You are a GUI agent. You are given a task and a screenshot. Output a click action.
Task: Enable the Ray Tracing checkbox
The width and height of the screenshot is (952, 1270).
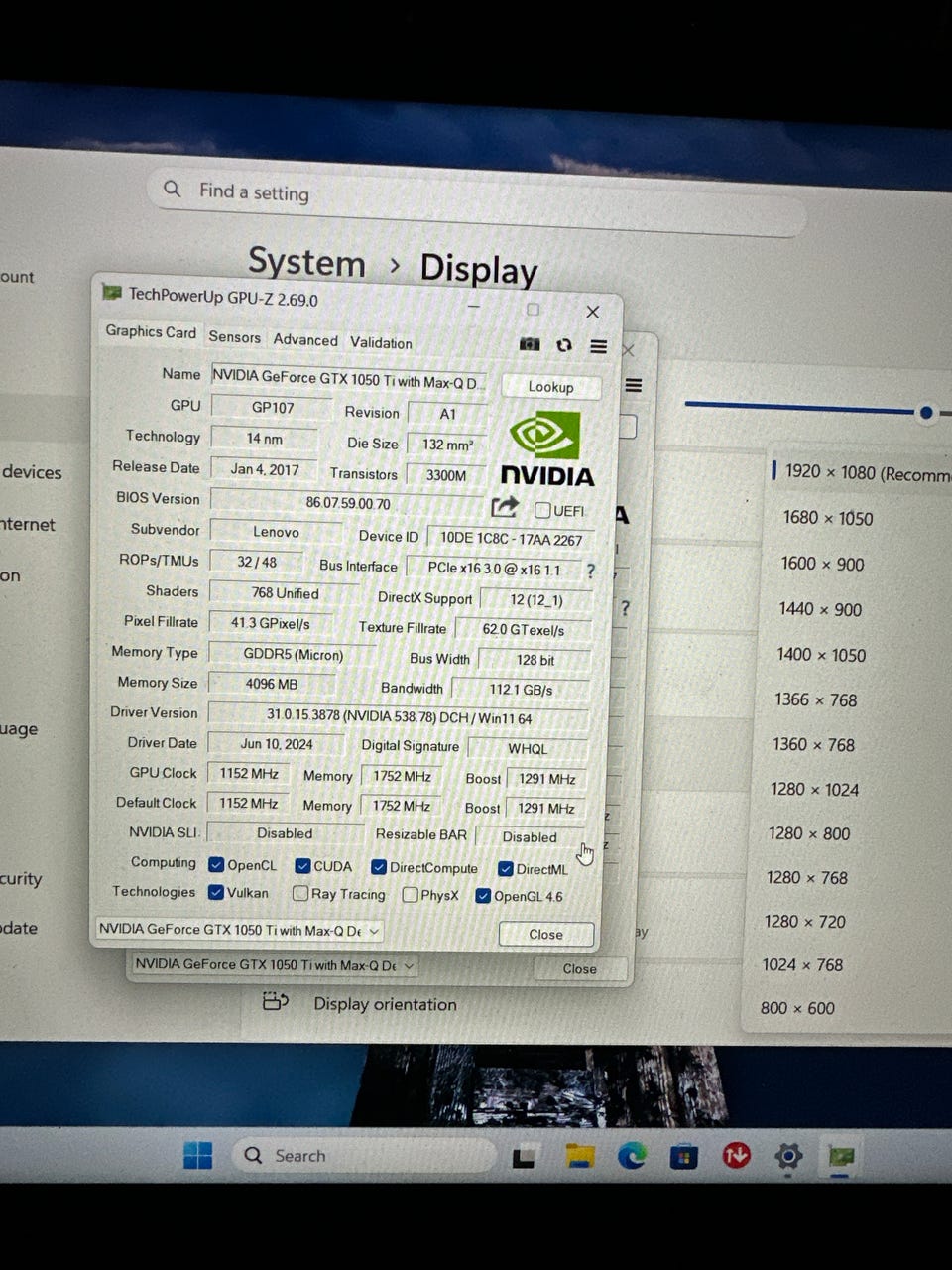tap(300, 894)
